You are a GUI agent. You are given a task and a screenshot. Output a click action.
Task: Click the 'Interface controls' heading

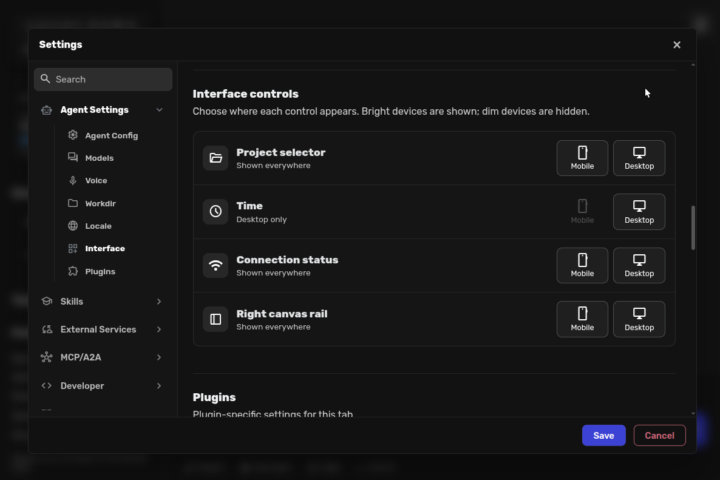click(245, 94)
